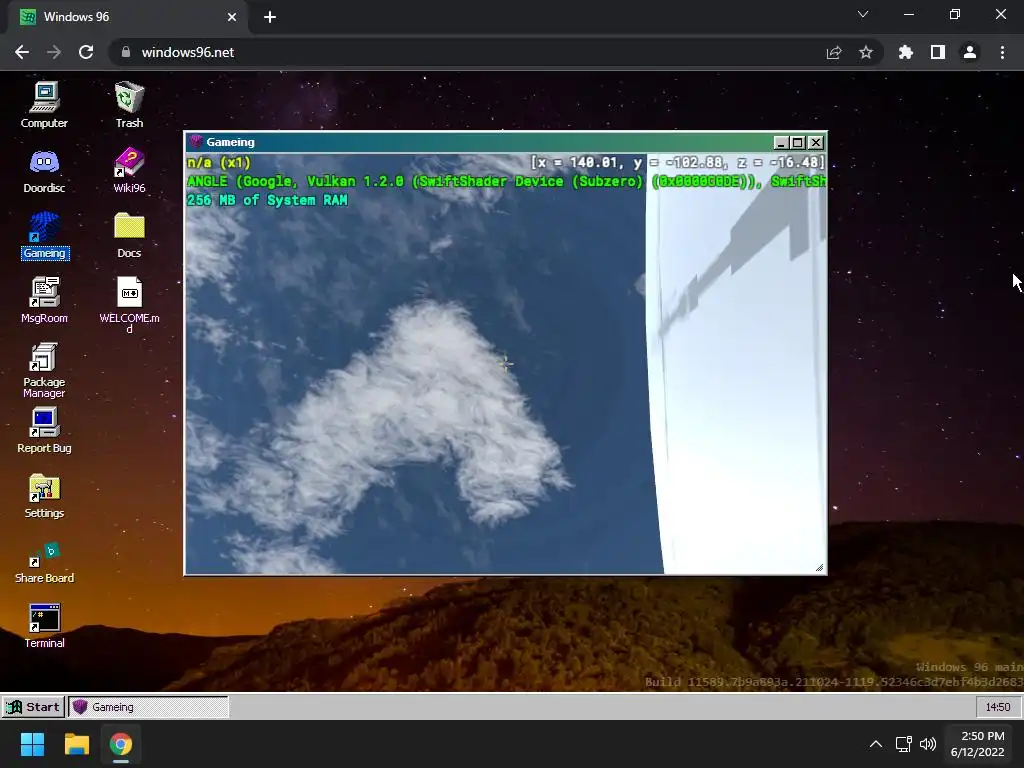Reload the windows96.net page
This screenshot has width=1024, height=768.
[86, 52]
